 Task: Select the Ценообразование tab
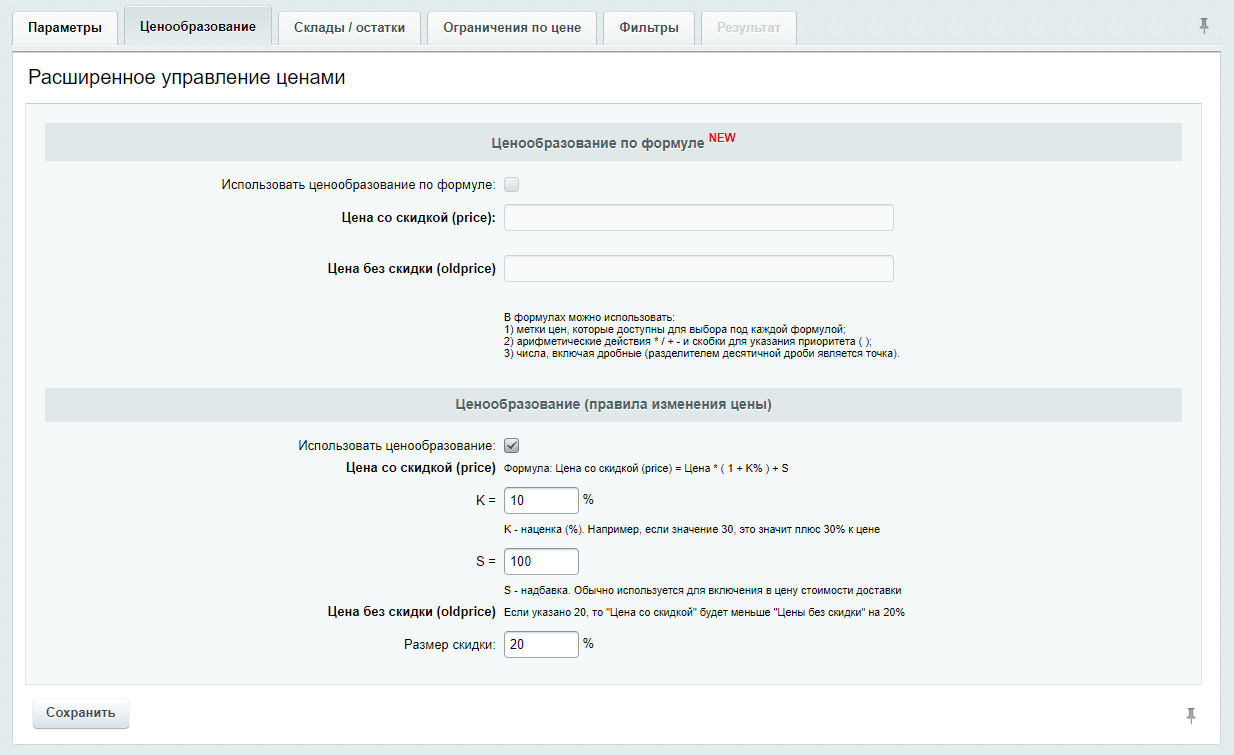[197, 27]
